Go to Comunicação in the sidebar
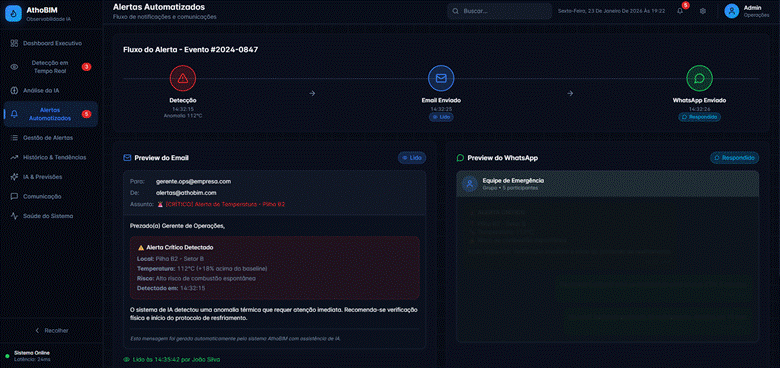Screen dimensions: 780x368 click(x=51, y=196)
